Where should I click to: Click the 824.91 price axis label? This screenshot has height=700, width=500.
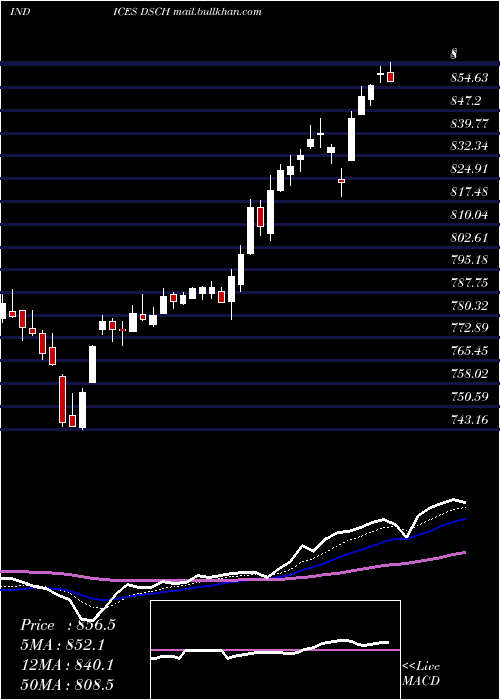pyautogui.click(x=469, y=169)
